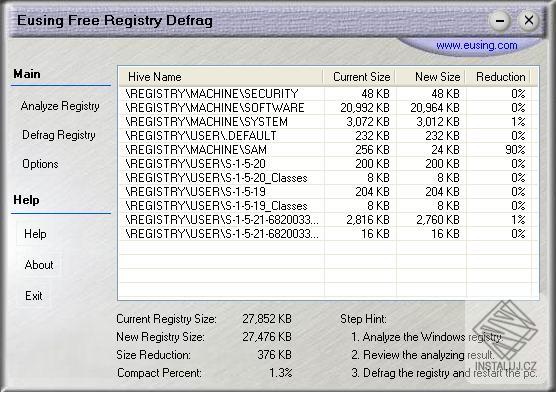Image resolution: width=556 pixels, height=393 pixels.
Task: Click the Analyze Registry option
Action: (x=60, y=106)
